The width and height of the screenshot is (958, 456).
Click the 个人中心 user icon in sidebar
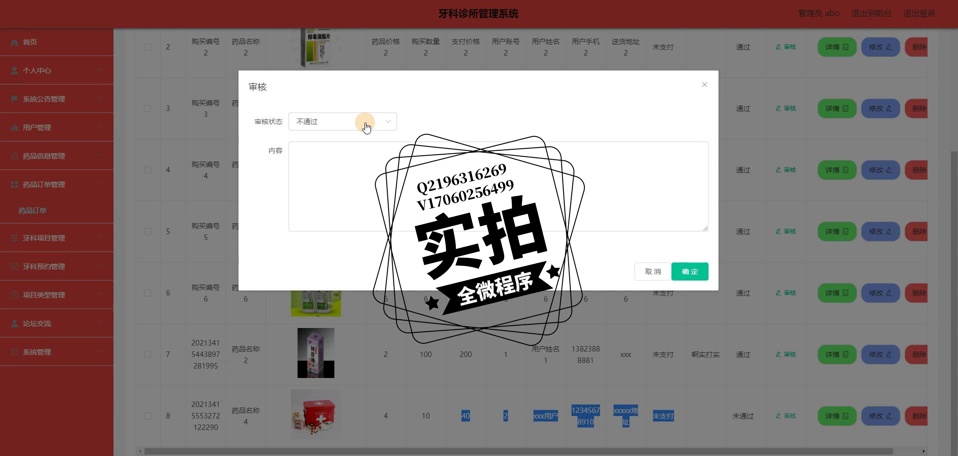pos(14,71)
